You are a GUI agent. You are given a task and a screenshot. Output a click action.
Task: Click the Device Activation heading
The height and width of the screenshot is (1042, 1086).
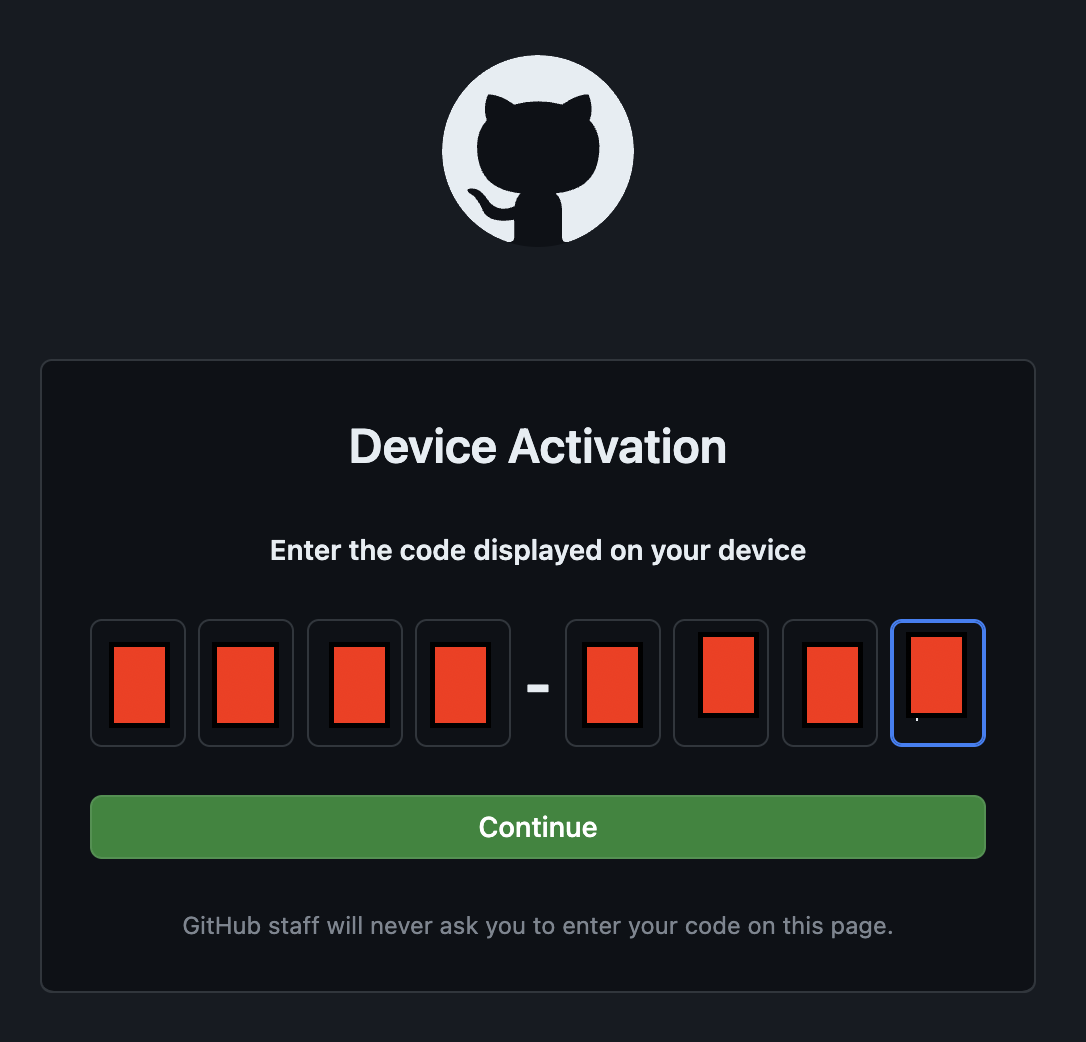[x=537, y=447]
